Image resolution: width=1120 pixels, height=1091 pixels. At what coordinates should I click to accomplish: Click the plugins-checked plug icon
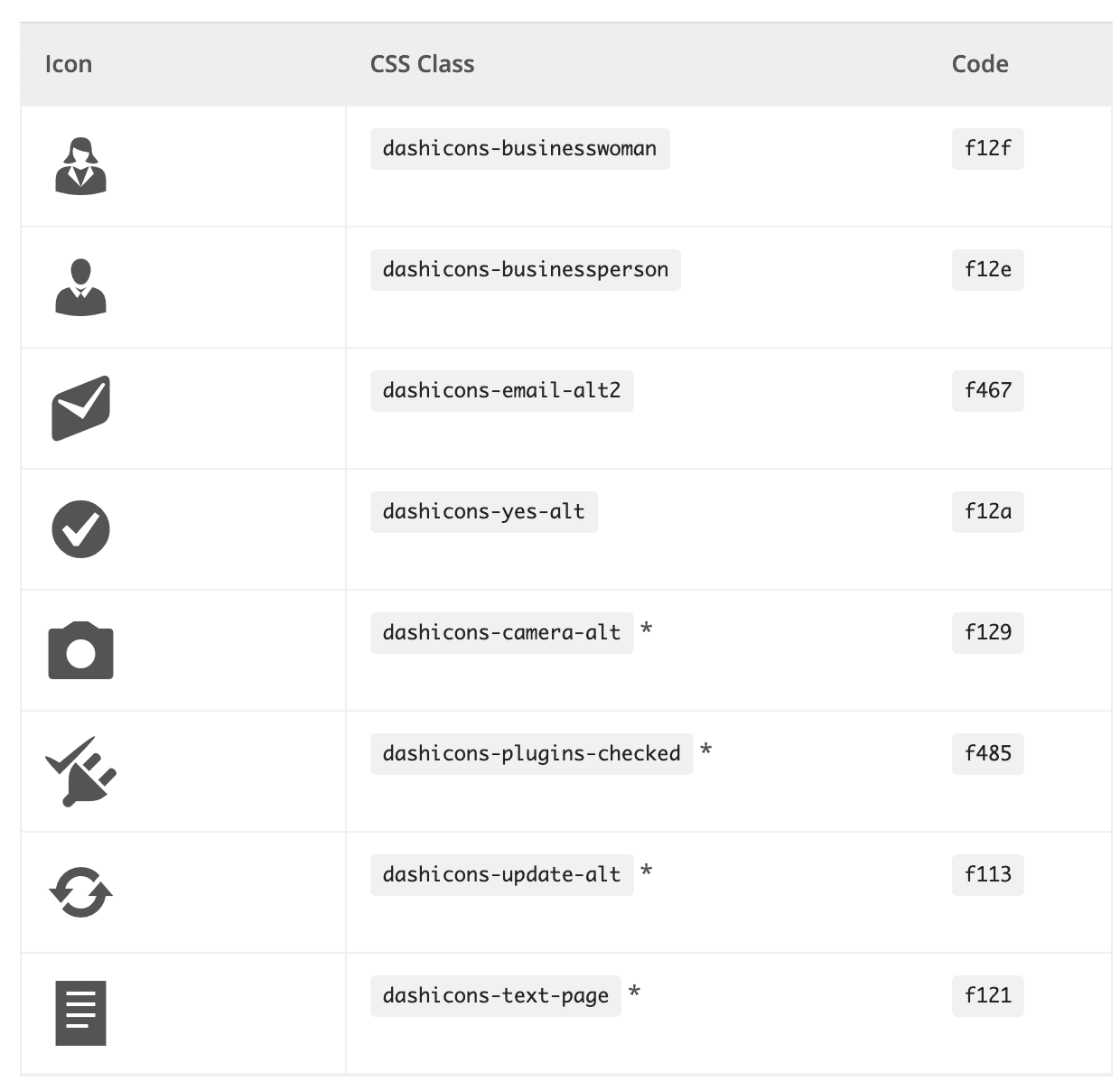click(79, 770)
